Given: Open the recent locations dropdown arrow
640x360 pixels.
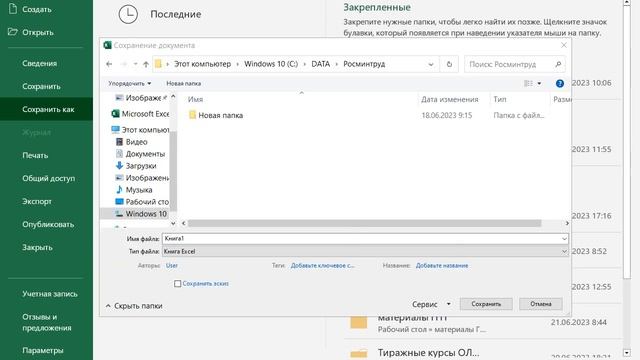Looking at the screenshot, I should coord(135,64).
